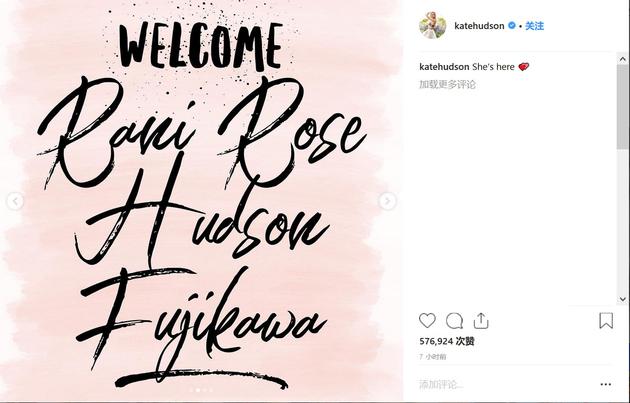630x403 pixels.
Task: Like the post with the heart icon
Action: 427,321
